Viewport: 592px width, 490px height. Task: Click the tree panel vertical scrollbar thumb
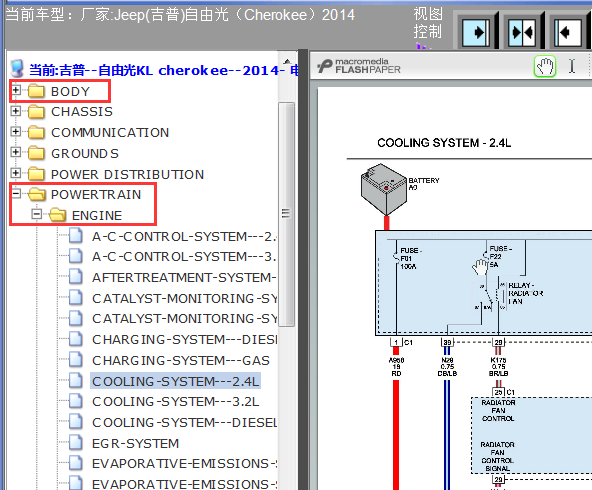coord(287,214)
